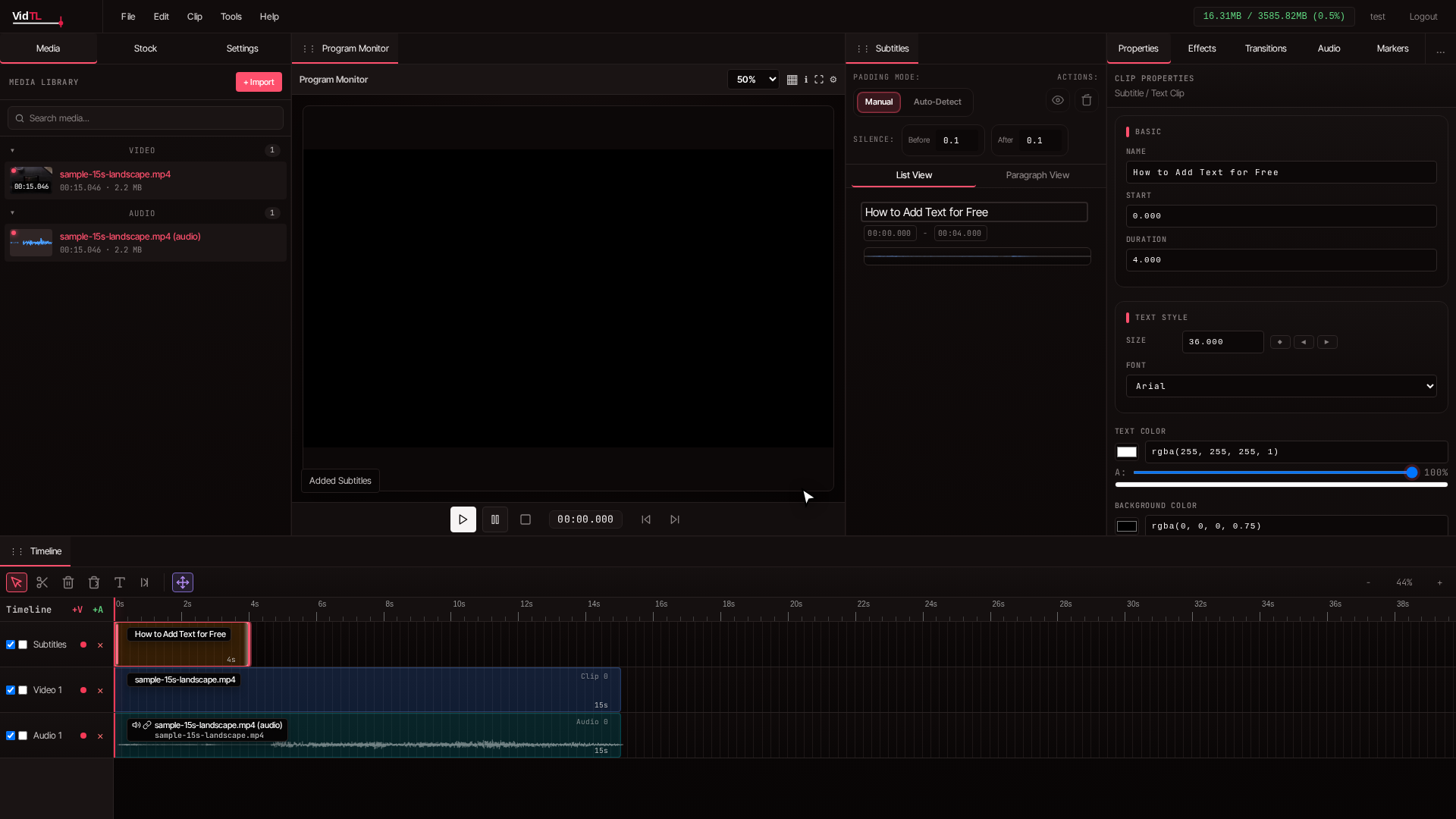This screenshot has width=1456, height=819.
Task: Enter fullscreen in Program Monitor
Action: click(x=819, y=80)
